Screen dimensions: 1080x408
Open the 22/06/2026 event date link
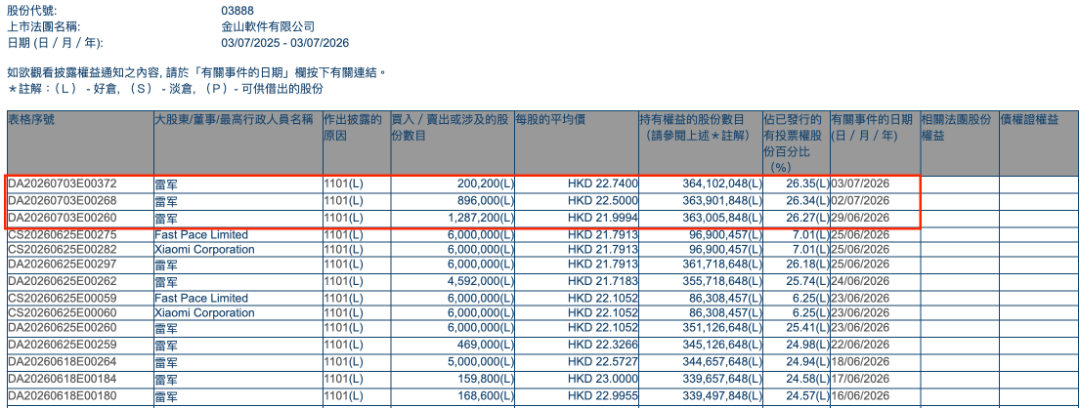pyautogui.click(x=862, y=345)
